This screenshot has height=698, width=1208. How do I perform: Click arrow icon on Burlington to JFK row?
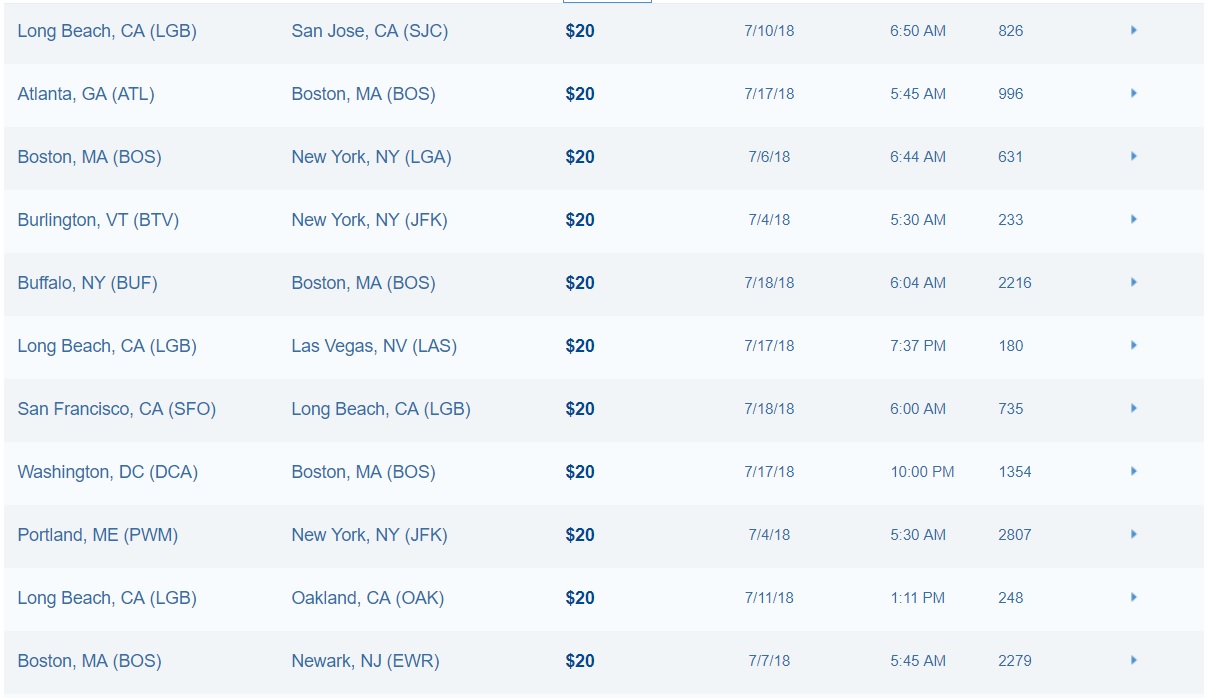(1134, 220)
